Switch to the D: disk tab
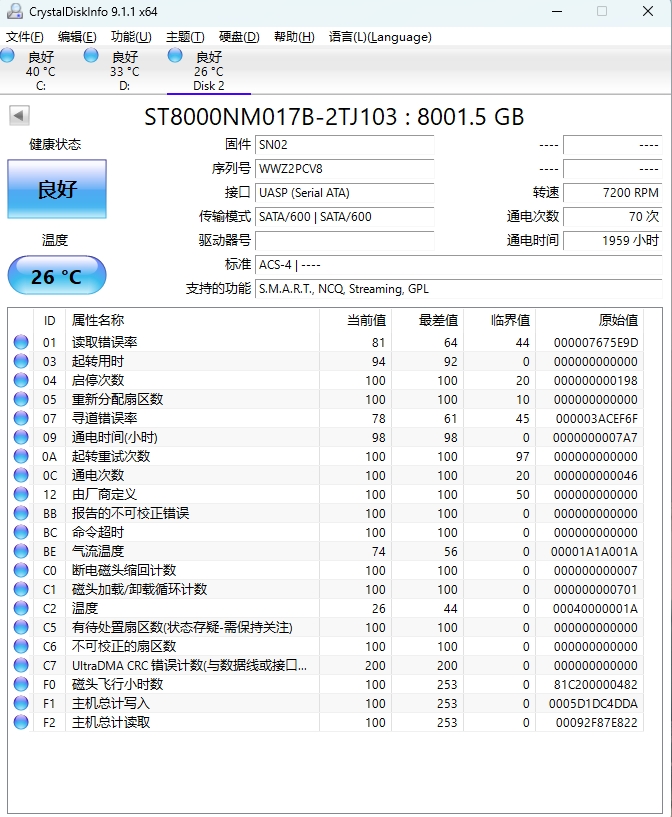Viewport: 672px width, 817px height. tap(125, 71)
